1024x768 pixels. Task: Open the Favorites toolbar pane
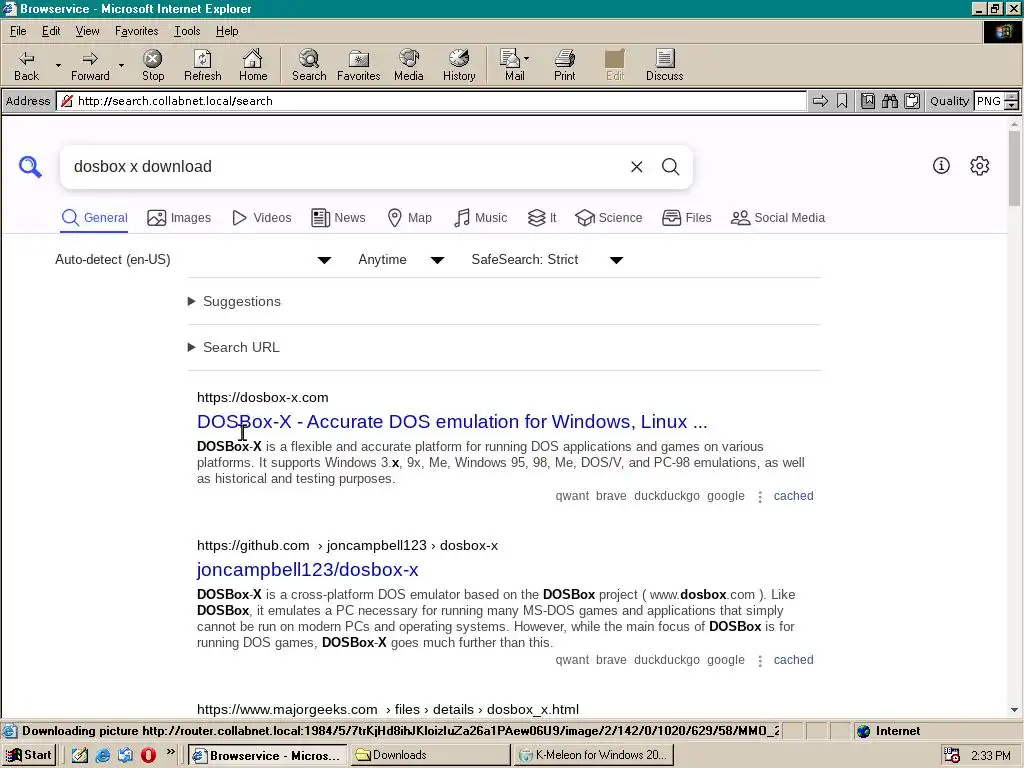[x=359, y=65]
